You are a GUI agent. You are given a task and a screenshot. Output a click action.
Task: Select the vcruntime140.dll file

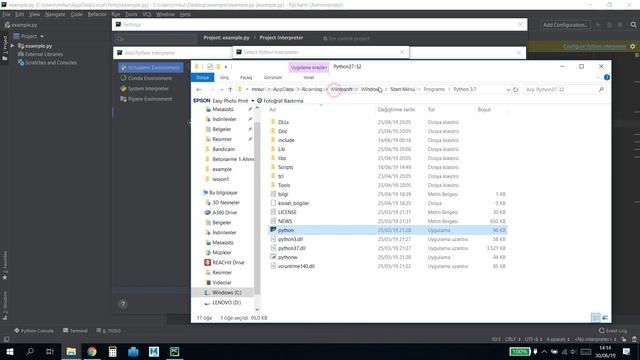coord(296,266)
